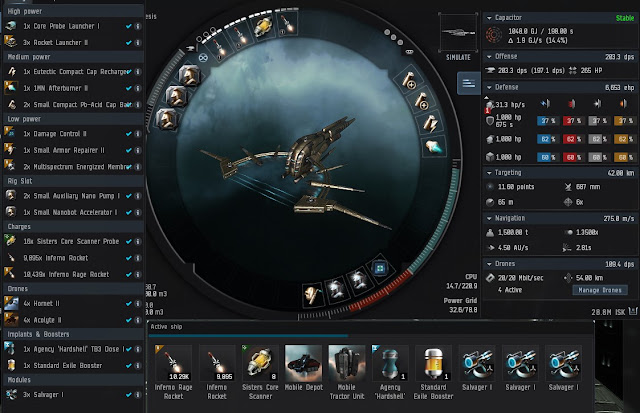Collapse the Capacitor section

tap(489, 18)
